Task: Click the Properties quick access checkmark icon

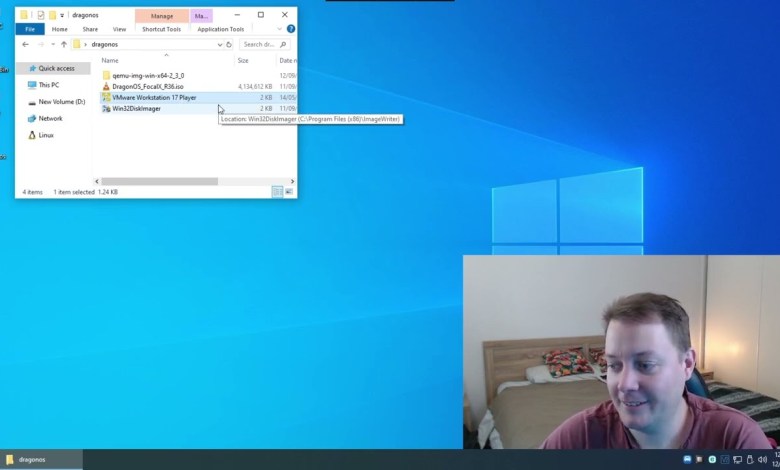Action: point(41,15)
